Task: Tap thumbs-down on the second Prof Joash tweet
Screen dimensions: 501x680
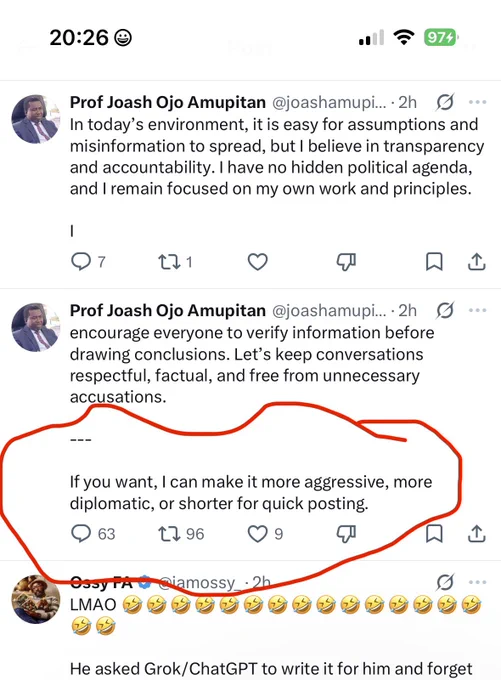Action: (x=346, y=534)
